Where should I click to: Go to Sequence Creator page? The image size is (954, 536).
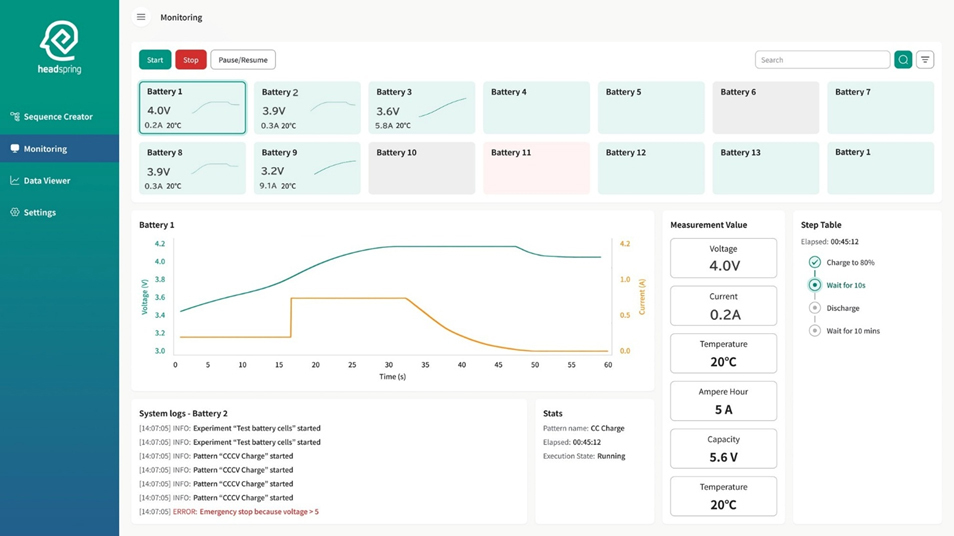pyautogui.click(x=58, y=117)
